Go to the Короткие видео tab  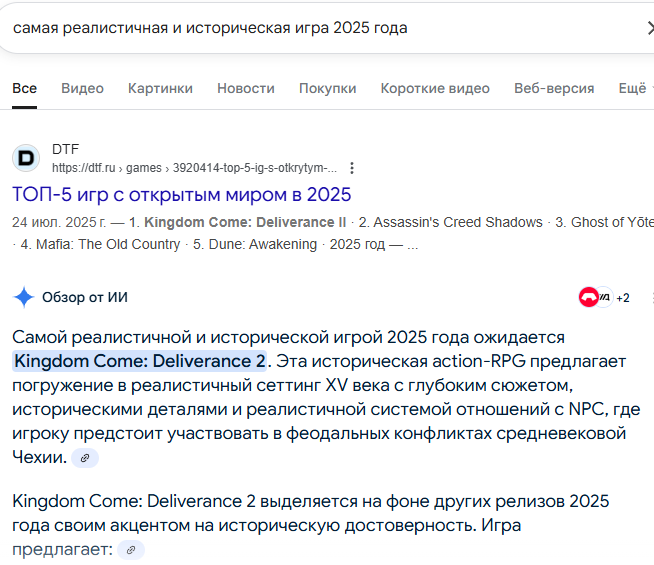pos(435,88)
